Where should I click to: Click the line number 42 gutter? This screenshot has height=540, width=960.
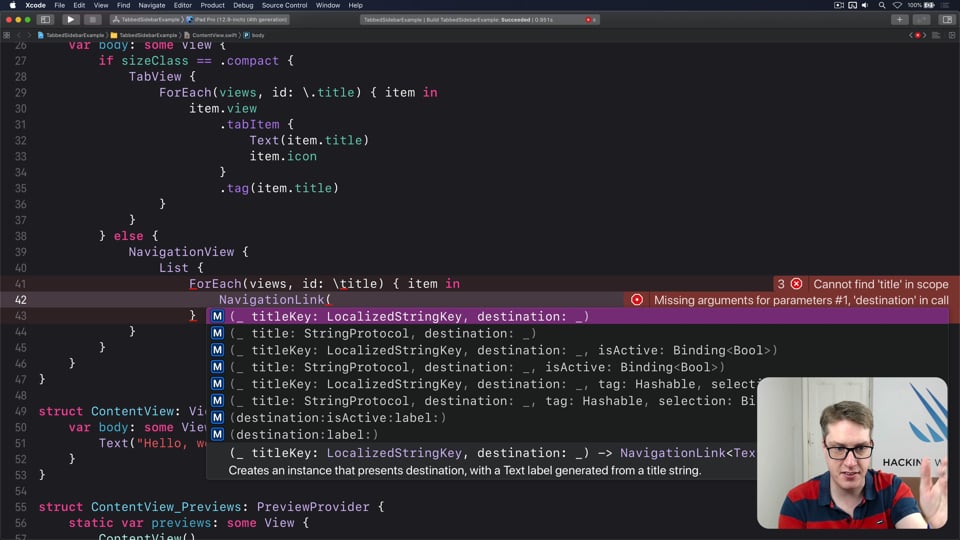(20, 300)
